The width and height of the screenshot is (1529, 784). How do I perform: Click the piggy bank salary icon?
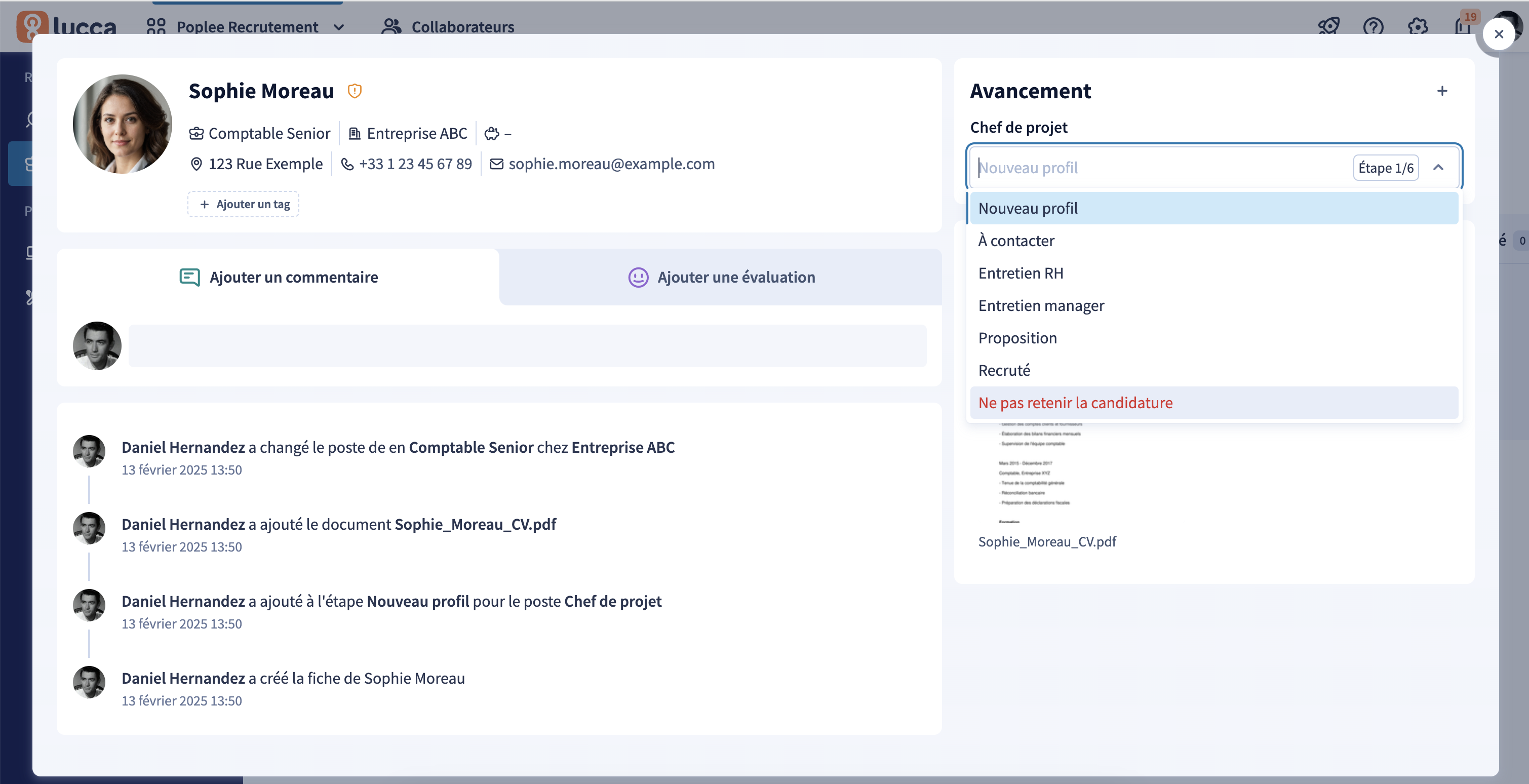pos(491,134)
